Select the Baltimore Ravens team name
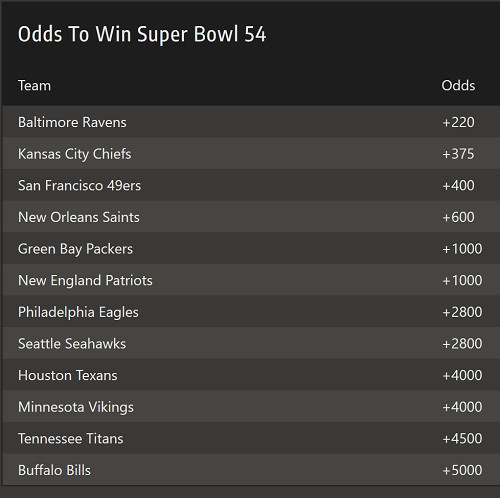This screenshot has width=500, height=498. 72,122
